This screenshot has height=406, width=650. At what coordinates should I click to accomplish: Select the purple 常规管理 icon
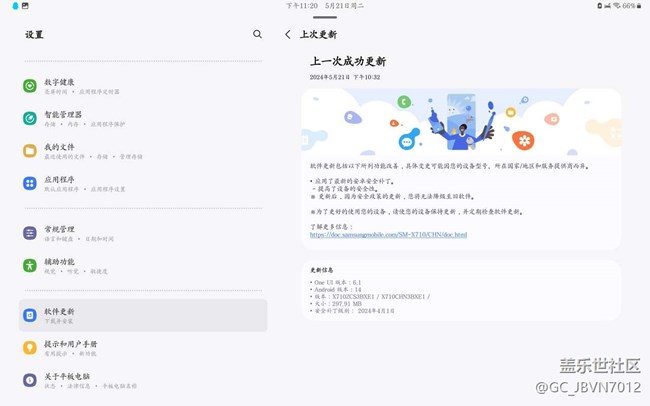(30, 233)
